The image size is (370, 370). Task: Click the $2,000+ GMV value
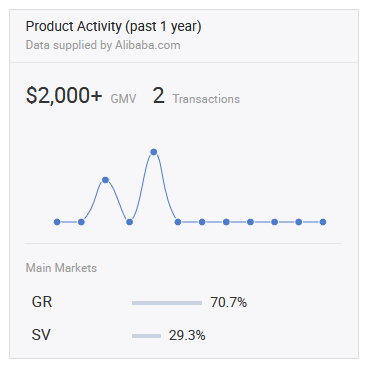click(64, 96)
